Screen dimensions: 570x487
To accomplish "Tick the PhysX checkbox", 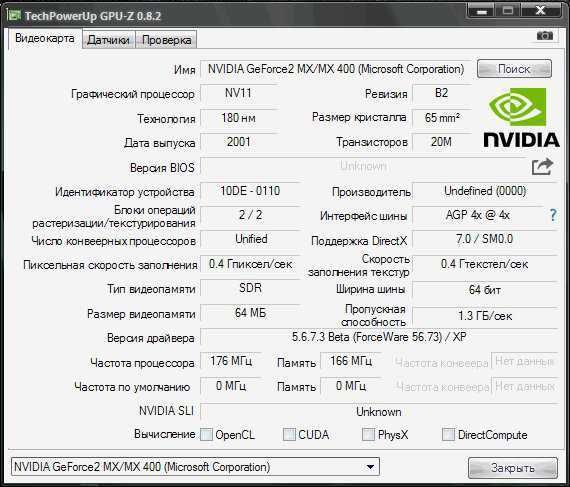I will [x=369, y=434].
